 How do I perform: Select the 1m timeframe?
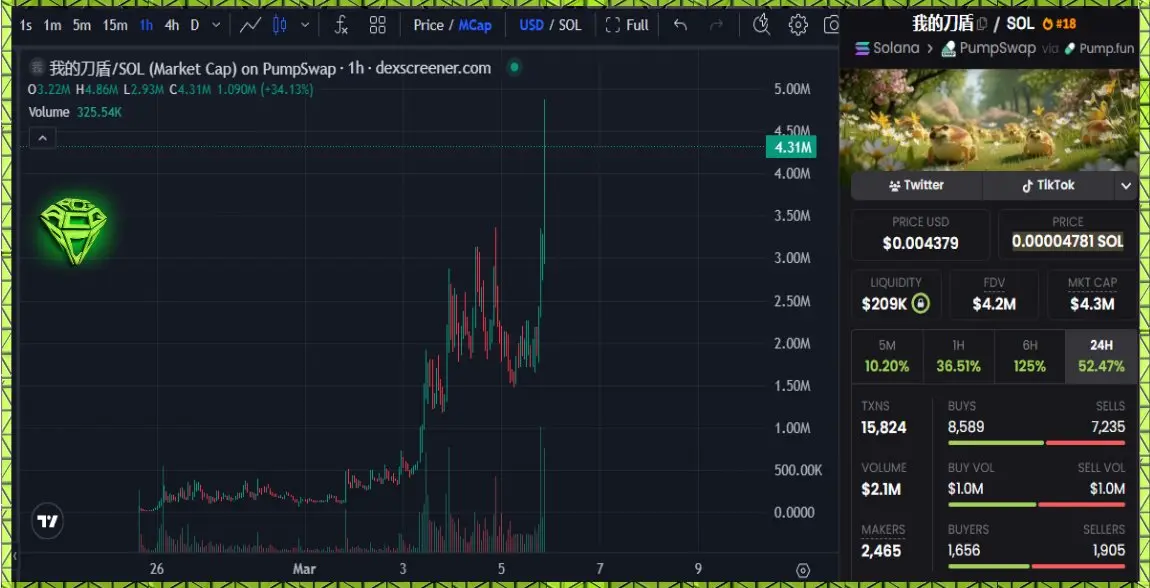pos(52,25)
